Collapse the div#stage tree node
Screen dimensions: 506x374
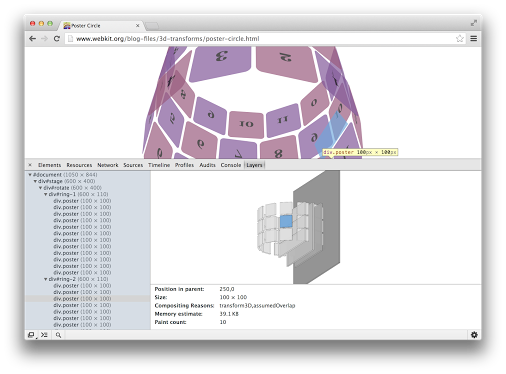pos(35,181)
